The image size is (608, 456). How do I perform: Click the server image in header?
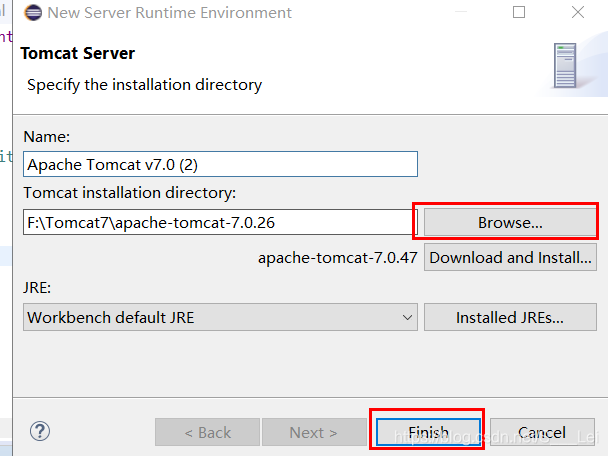[565, 66]
